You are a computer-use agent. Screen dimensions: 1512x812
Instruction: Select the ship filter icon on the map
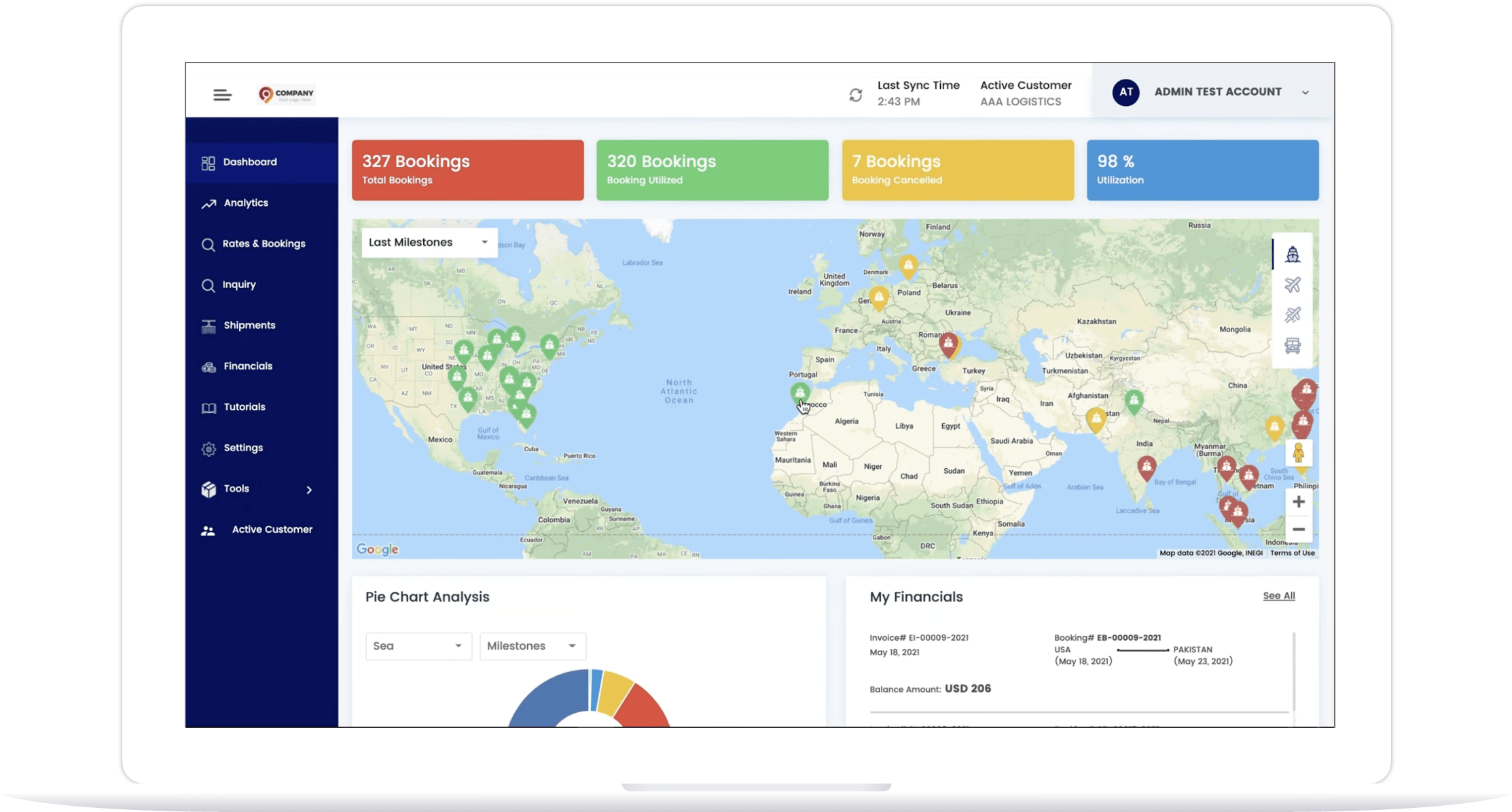pos(1293,253)
